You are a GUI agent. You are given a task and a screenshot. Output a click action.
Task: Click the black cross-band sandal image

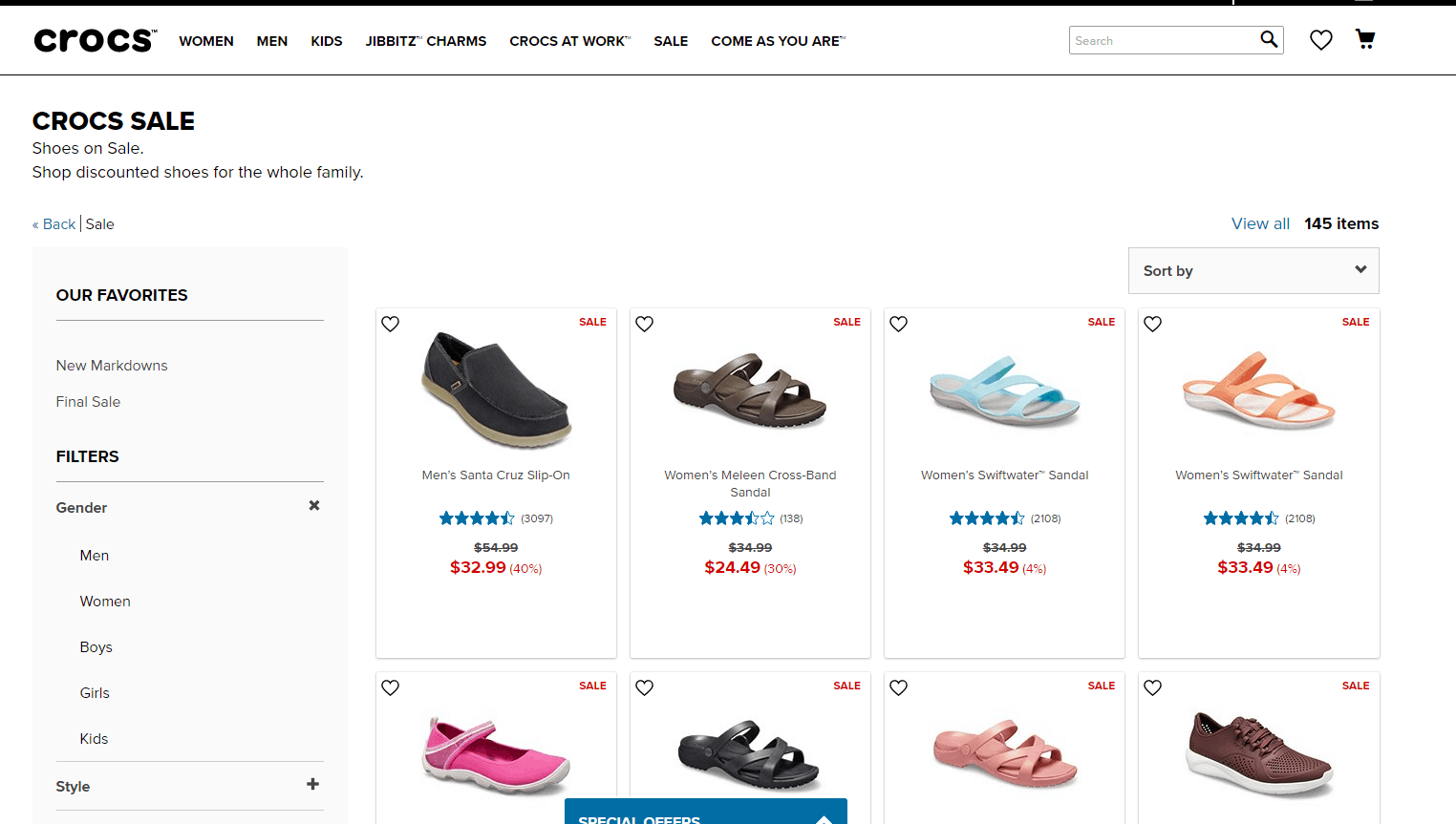pos(750,755)
